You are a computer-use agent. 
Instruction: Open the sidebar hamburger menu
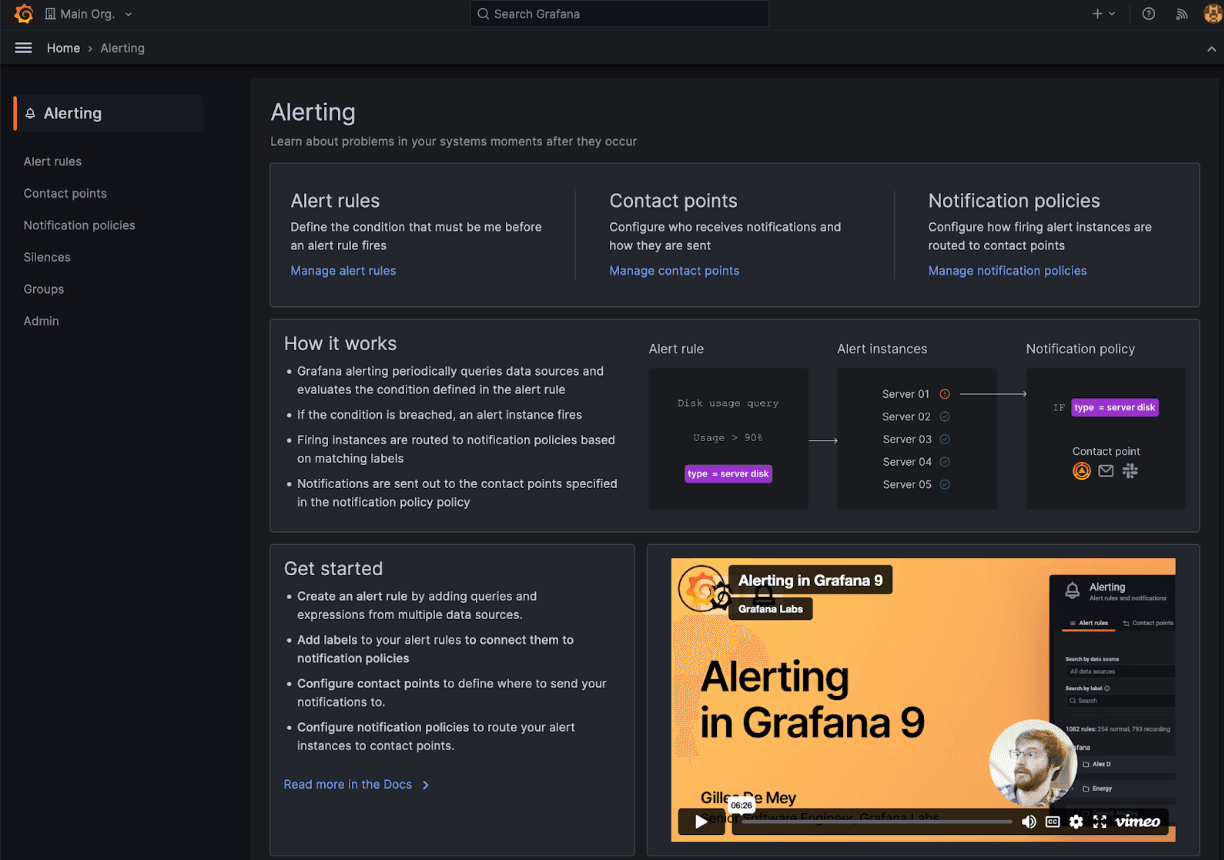click(x=23, y=47)
